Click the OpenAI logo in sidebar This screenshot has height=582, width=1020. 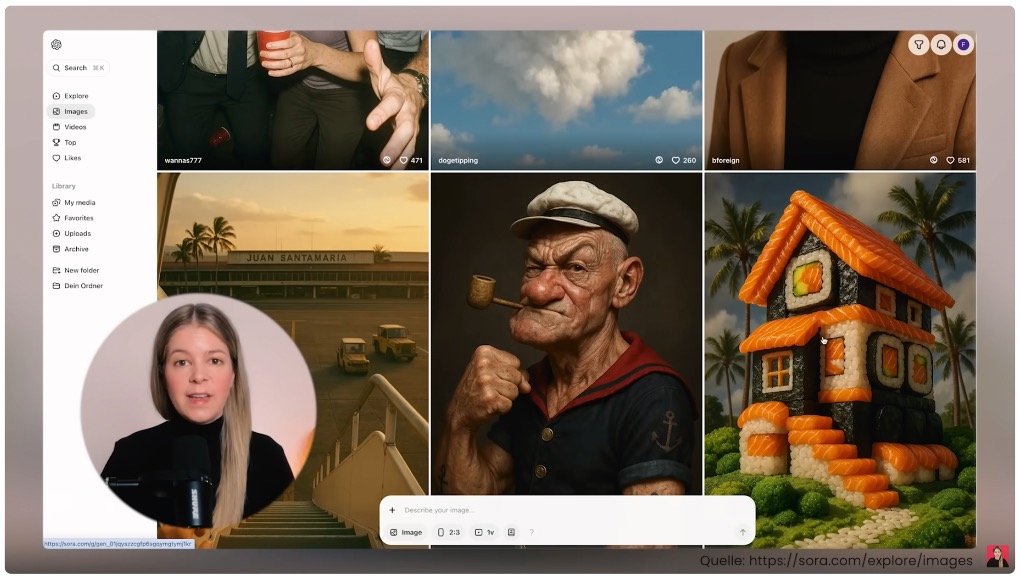pyautogui.click(x=56, y=44)
